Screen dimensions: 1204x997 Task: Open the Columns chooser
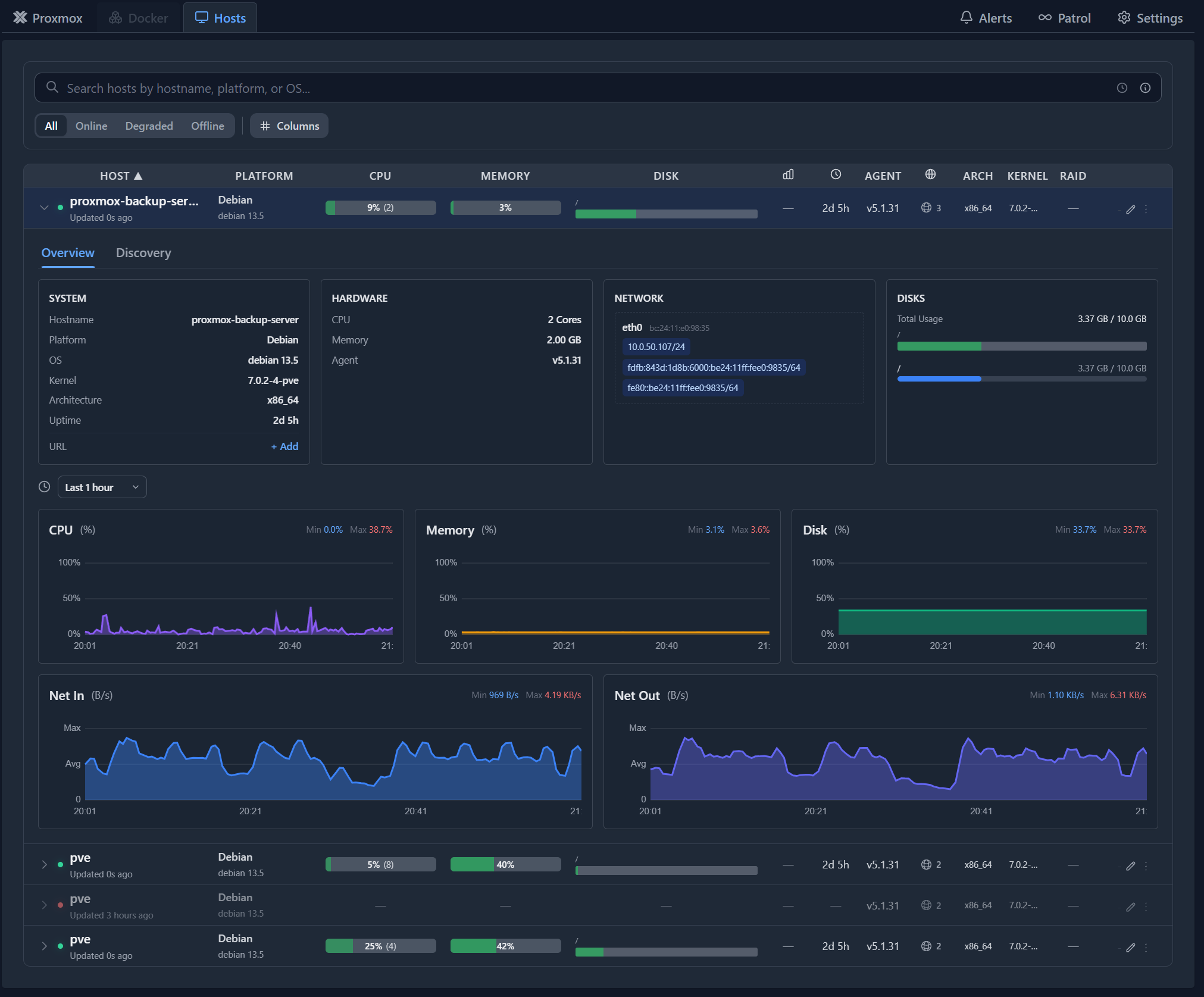click(x=289, y=126)
